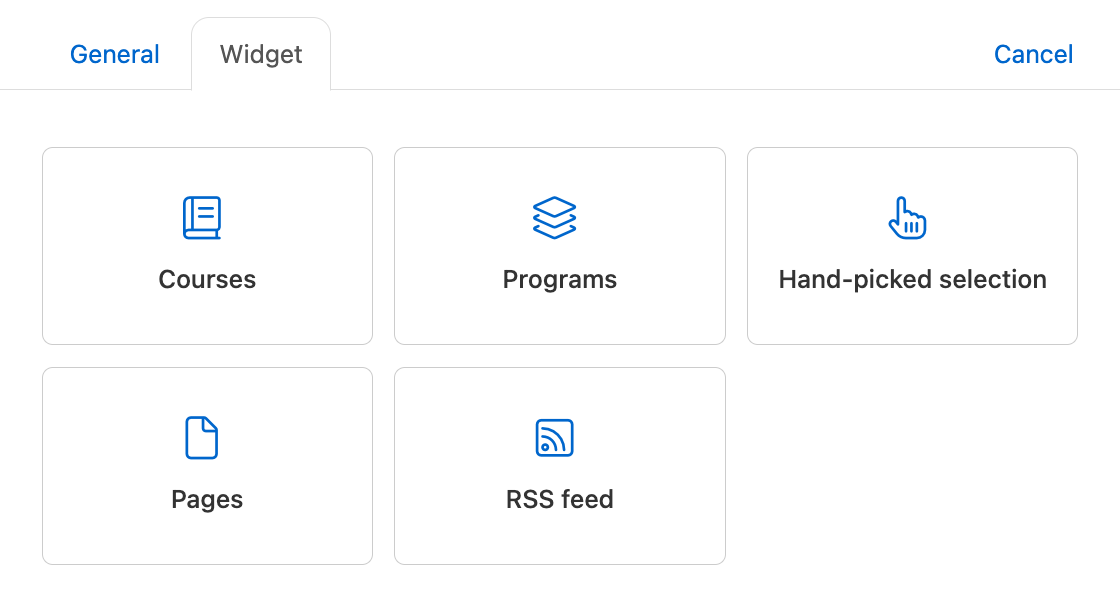Close widget chooser with Cancel link
This screenshot has width=1120, height=612.
pos(1033,54)
